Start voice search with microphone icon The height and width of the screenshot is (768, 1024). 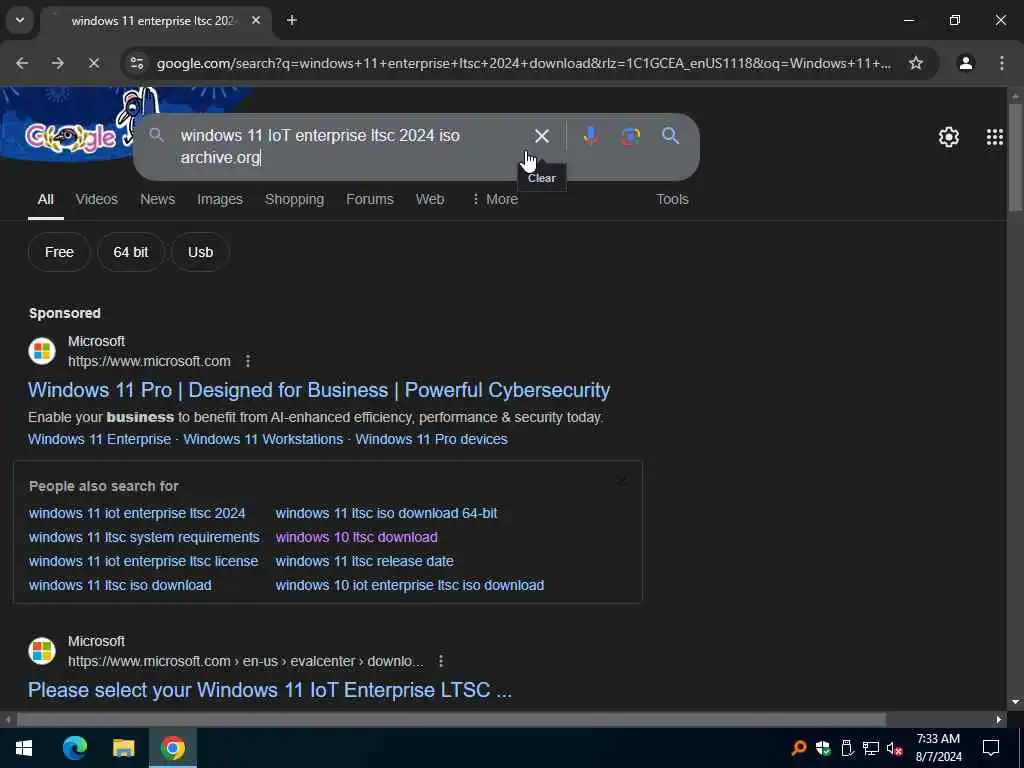590,136
